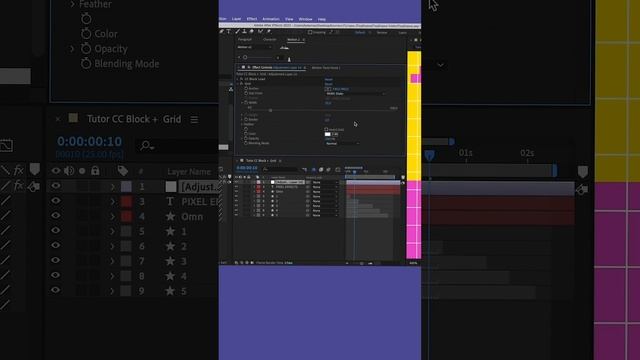
Task: Click the 02s mark on timeline ruler
Action: 527,153
